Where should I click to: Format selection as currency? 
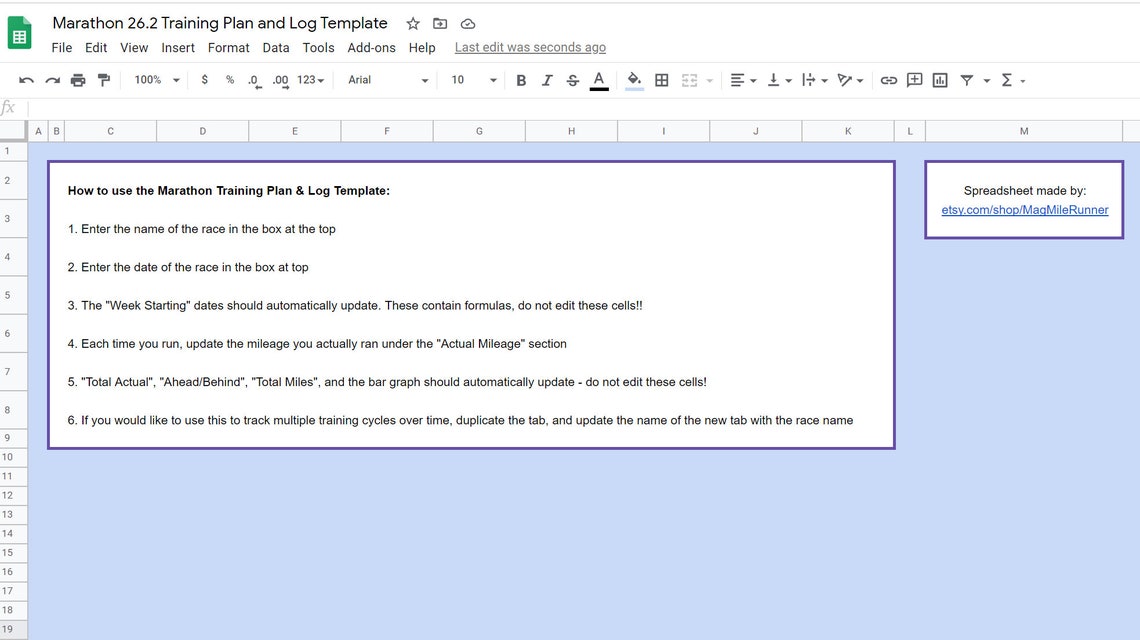point(204,80)
